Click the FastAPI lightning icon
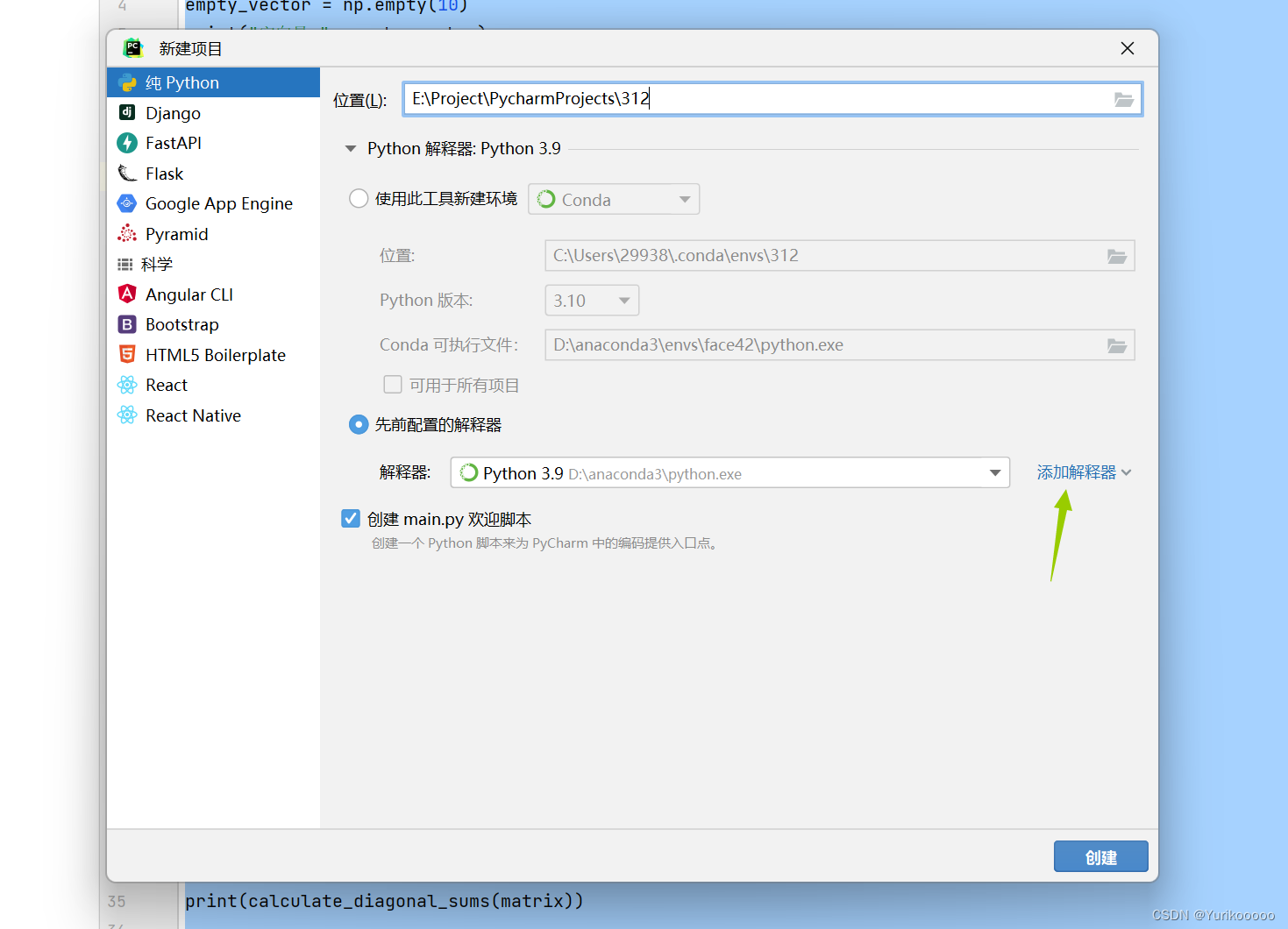Viewport: 1288px width, 929px height. [127, 143]
